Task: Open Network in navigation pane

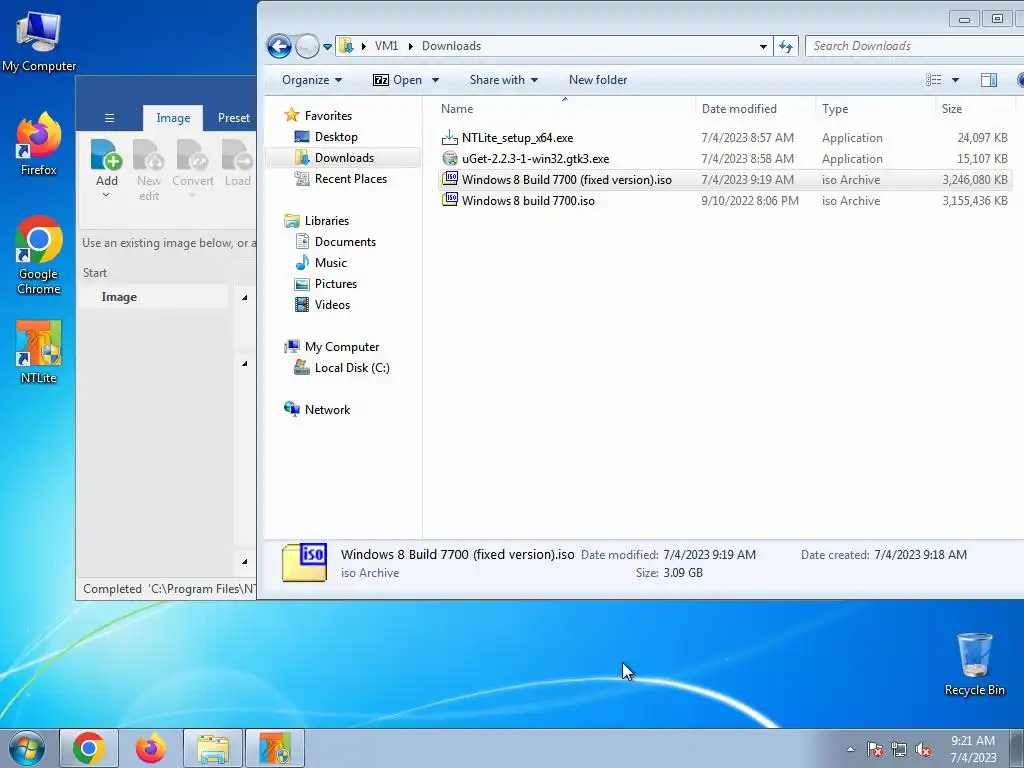Action: pyautogui.click(x=327, y=409)
